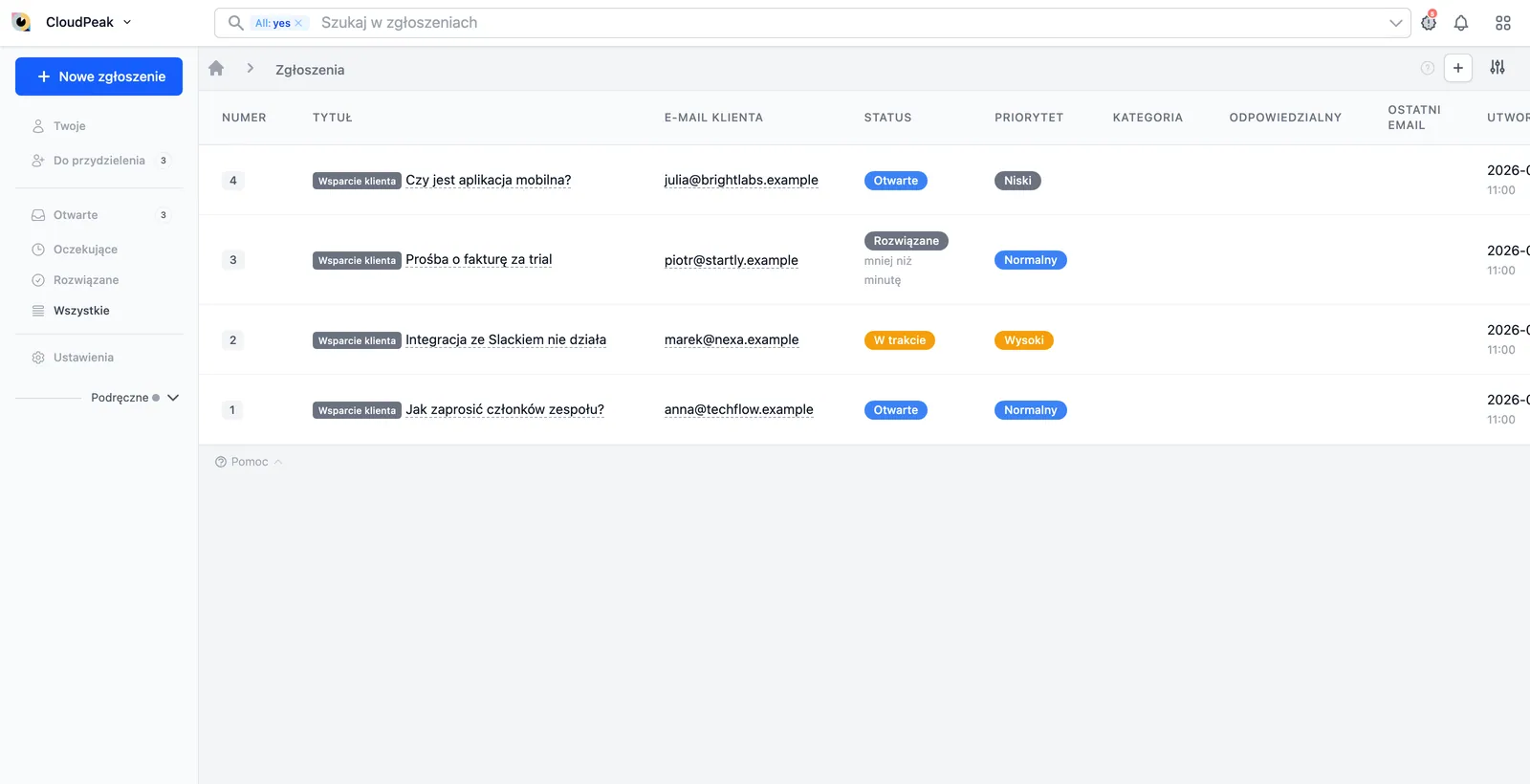Open the apps grid icon

[1503, 23]
